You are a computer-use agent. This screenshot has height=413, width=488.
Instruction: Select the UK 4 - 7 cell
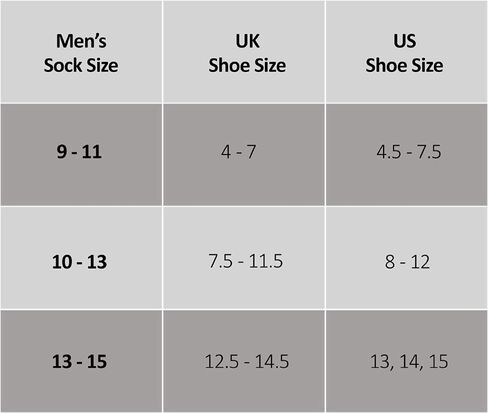click(x=244, y=154)
